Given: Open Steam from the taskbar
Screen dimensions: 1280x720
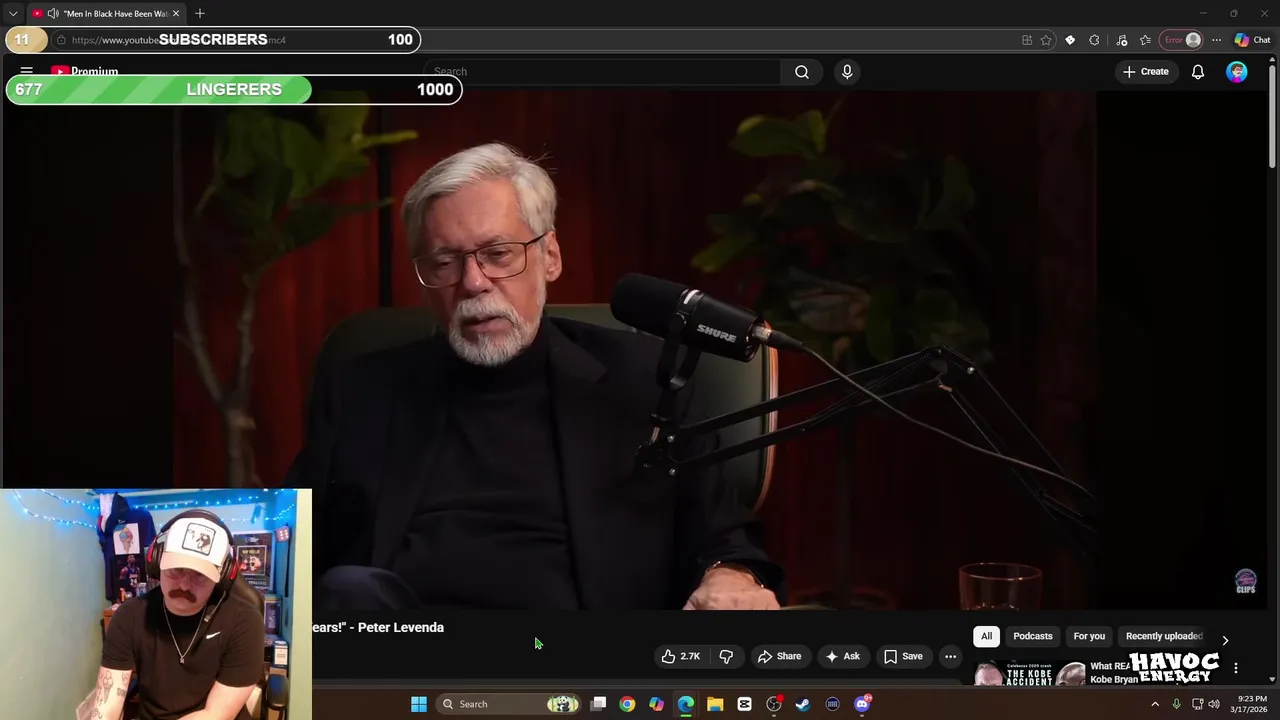Looking at the screenshot, I should tap(803, 704).
